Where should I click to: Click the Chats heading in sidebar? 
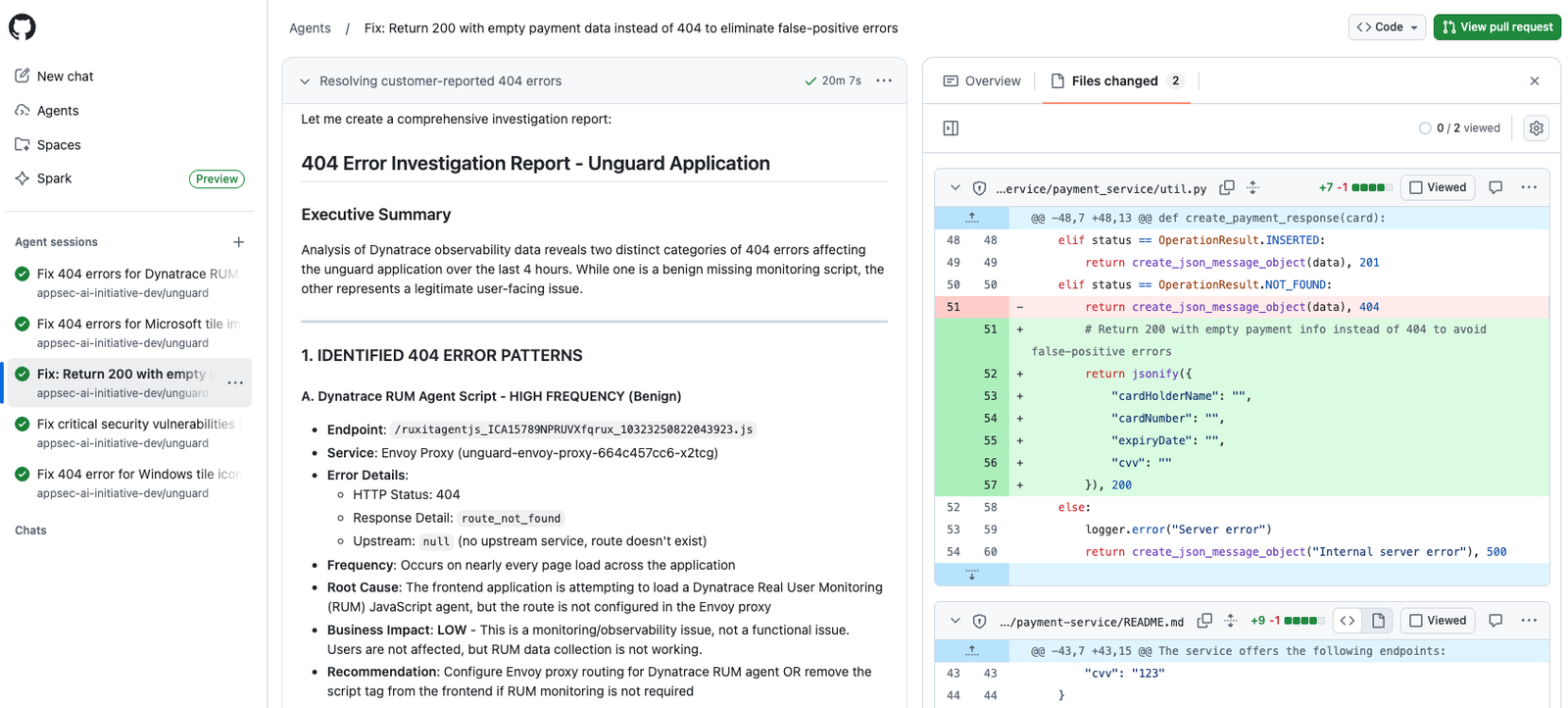click(30, 531)
